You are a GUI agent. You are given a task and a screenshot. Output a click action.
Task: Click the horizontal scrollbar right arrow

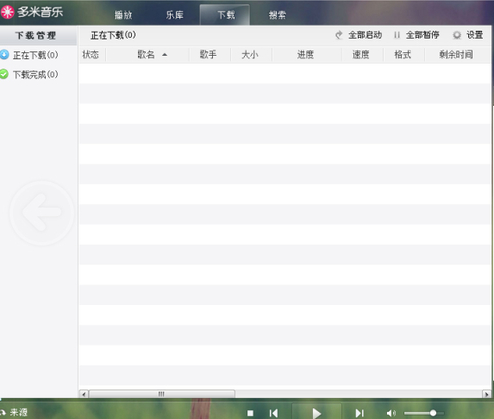click(486, 394)
